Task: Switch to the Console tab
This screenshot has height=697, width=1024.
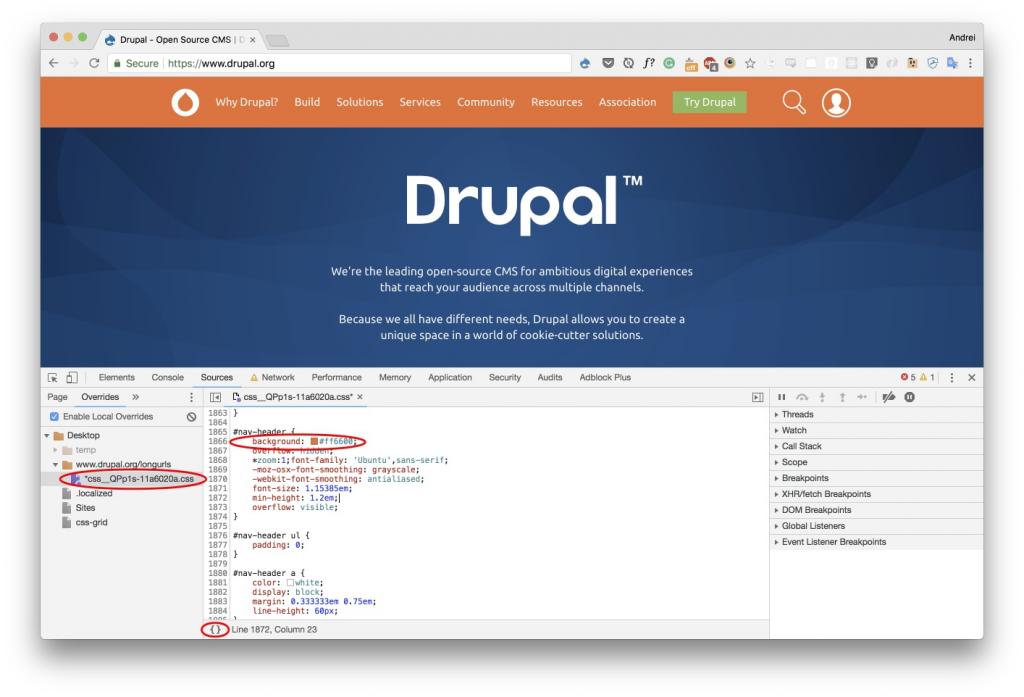Action: point(167,378)
